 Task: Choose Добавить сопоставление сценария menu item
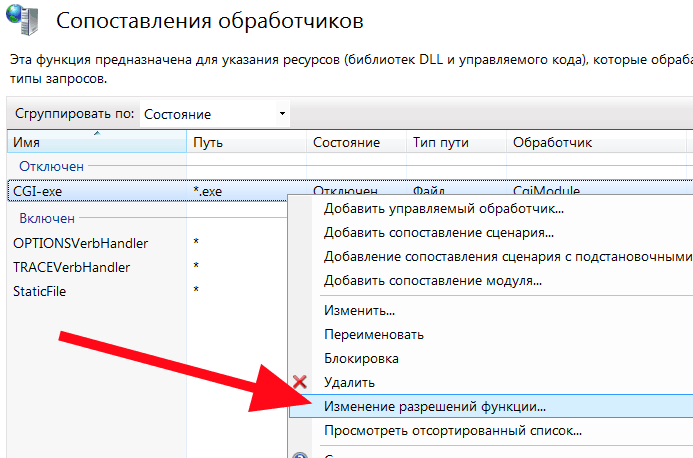click(x=439, y=233)
